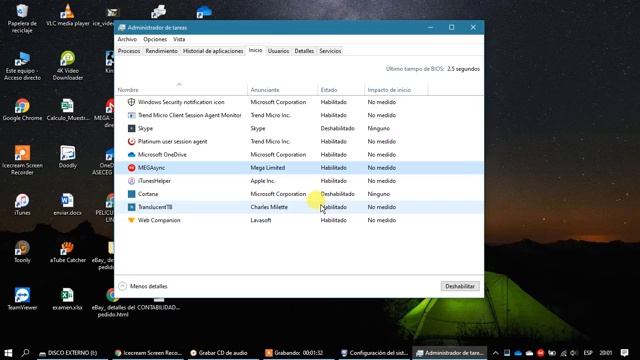The height and width of the screenshot is (360, 640).
Task: Switch to the Usuarios tab
Action: (278, 51)
